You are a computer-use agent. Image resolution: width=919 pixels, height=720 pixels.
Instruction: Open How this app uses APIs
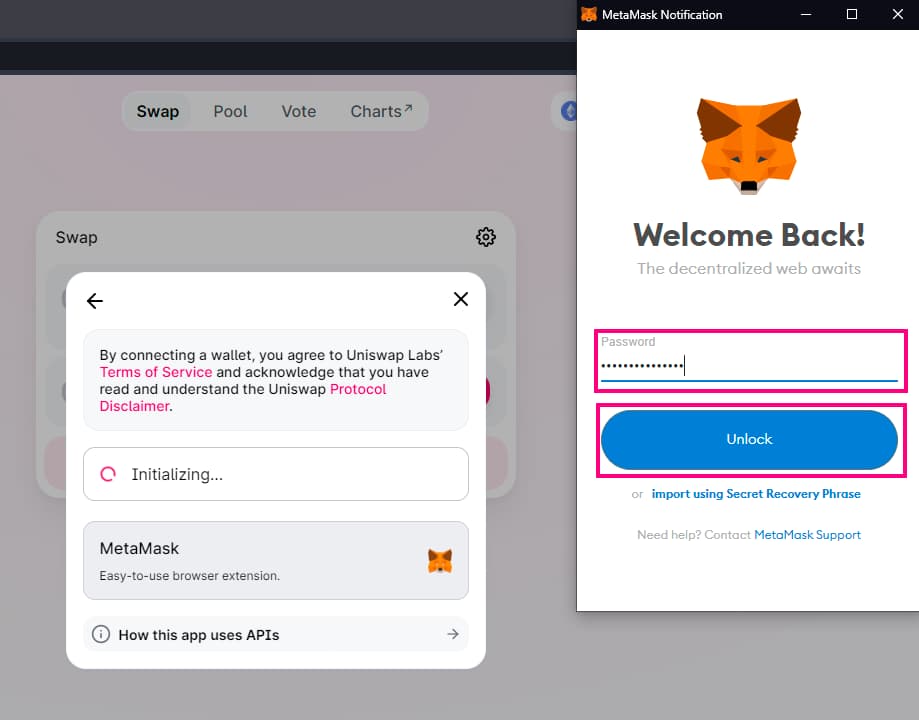pyautogui.click(x=276, y=634)
